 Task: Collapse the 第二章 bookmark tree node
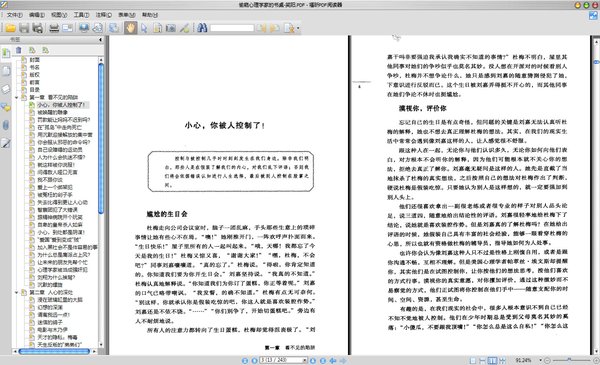coord(16,292)
